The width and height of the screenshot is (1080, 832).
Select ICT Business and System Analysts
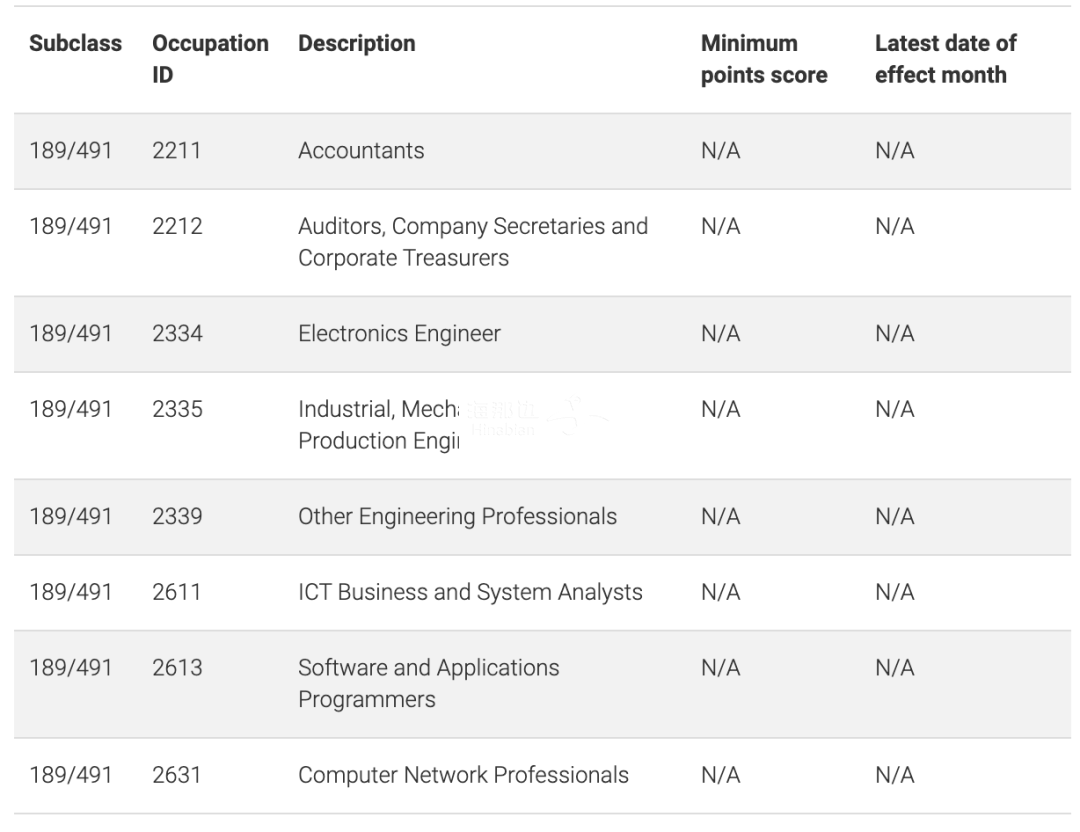coord(470,593)
